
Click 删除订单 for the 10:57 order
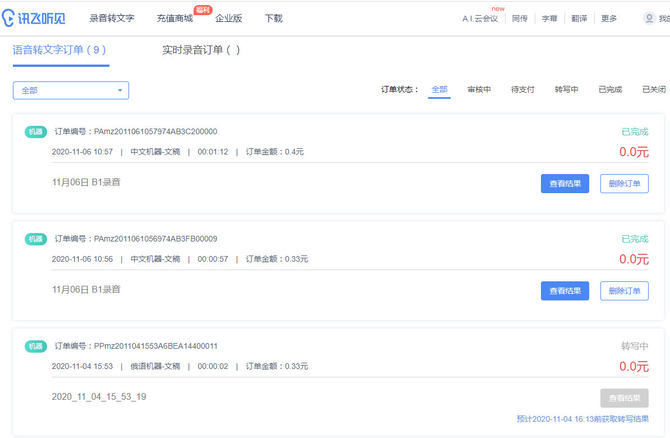click(624, 184)
